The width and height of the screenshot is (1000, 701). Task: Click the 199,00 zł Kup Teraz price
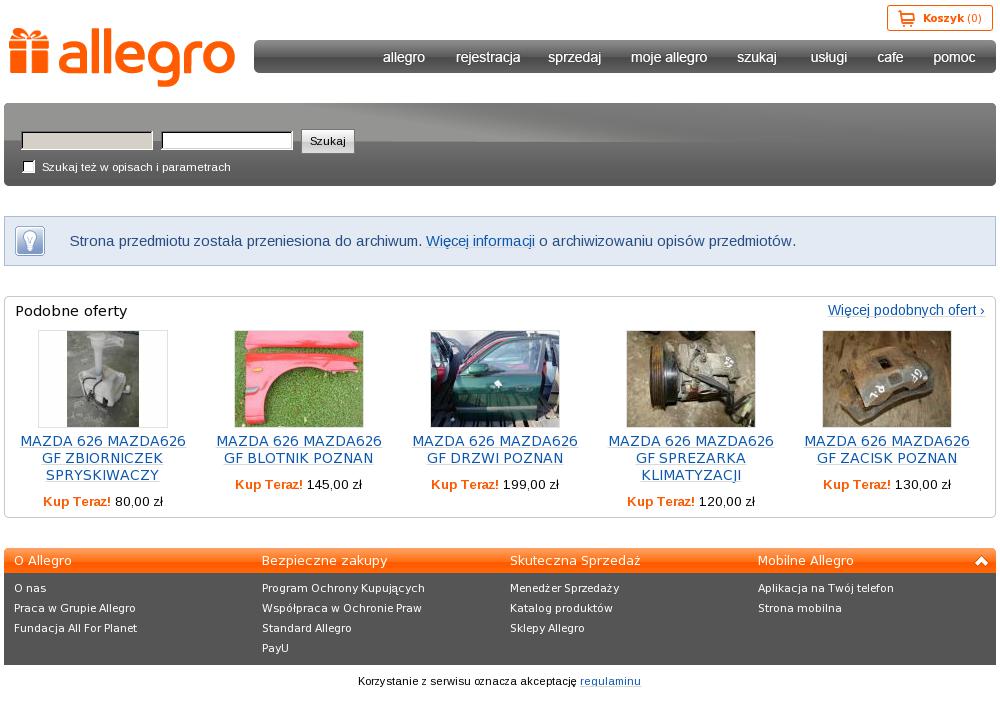(x=495, y=485)
